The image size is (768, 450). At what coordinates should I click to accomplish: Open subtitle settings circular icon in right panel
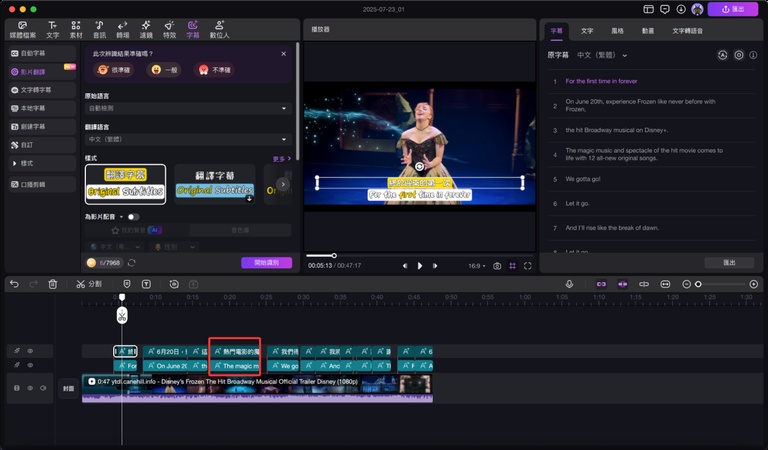point(739,55)
